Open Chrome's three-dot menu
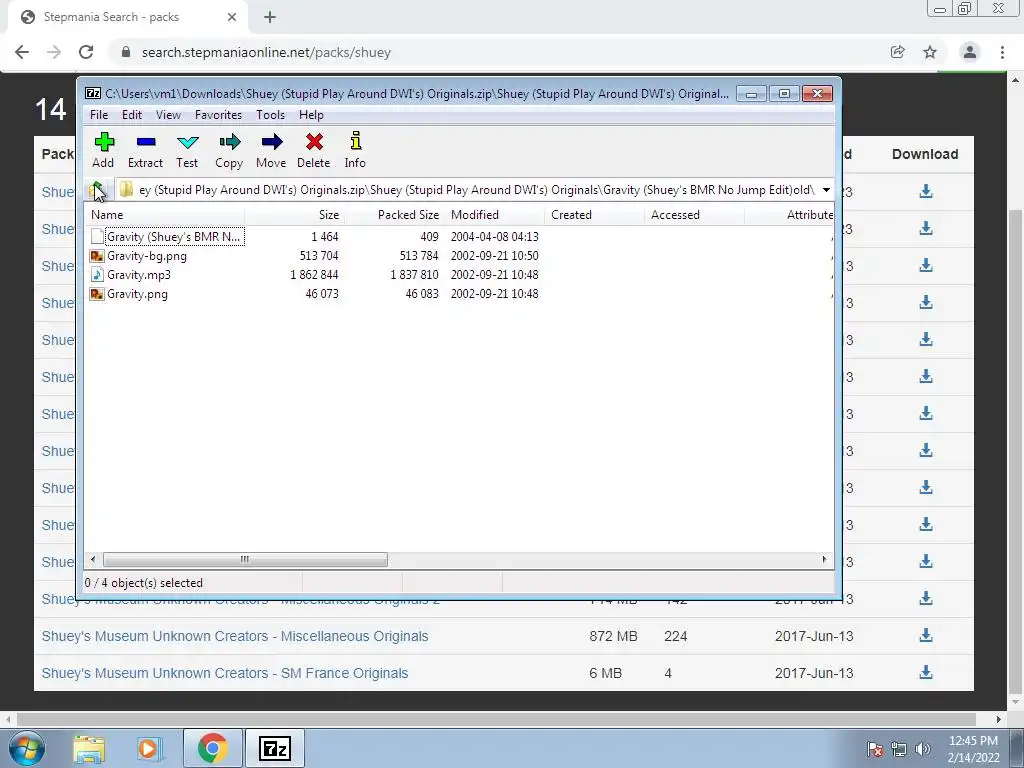1024x768 pixels. click(x=1002, y=52)
